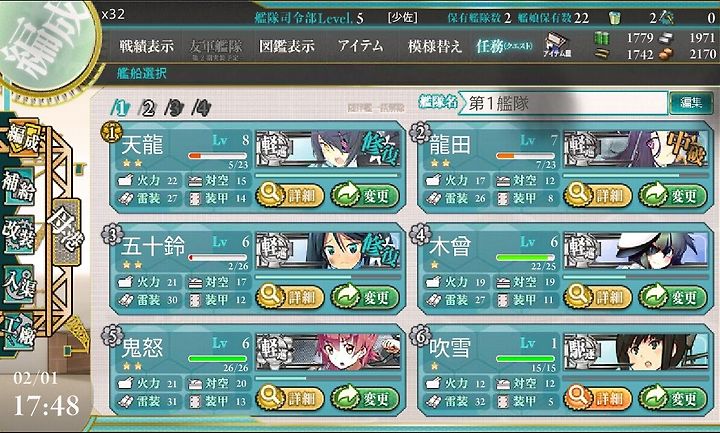
Task: Open the 入渠 docking sidebar icon
Action: point(19,283)
